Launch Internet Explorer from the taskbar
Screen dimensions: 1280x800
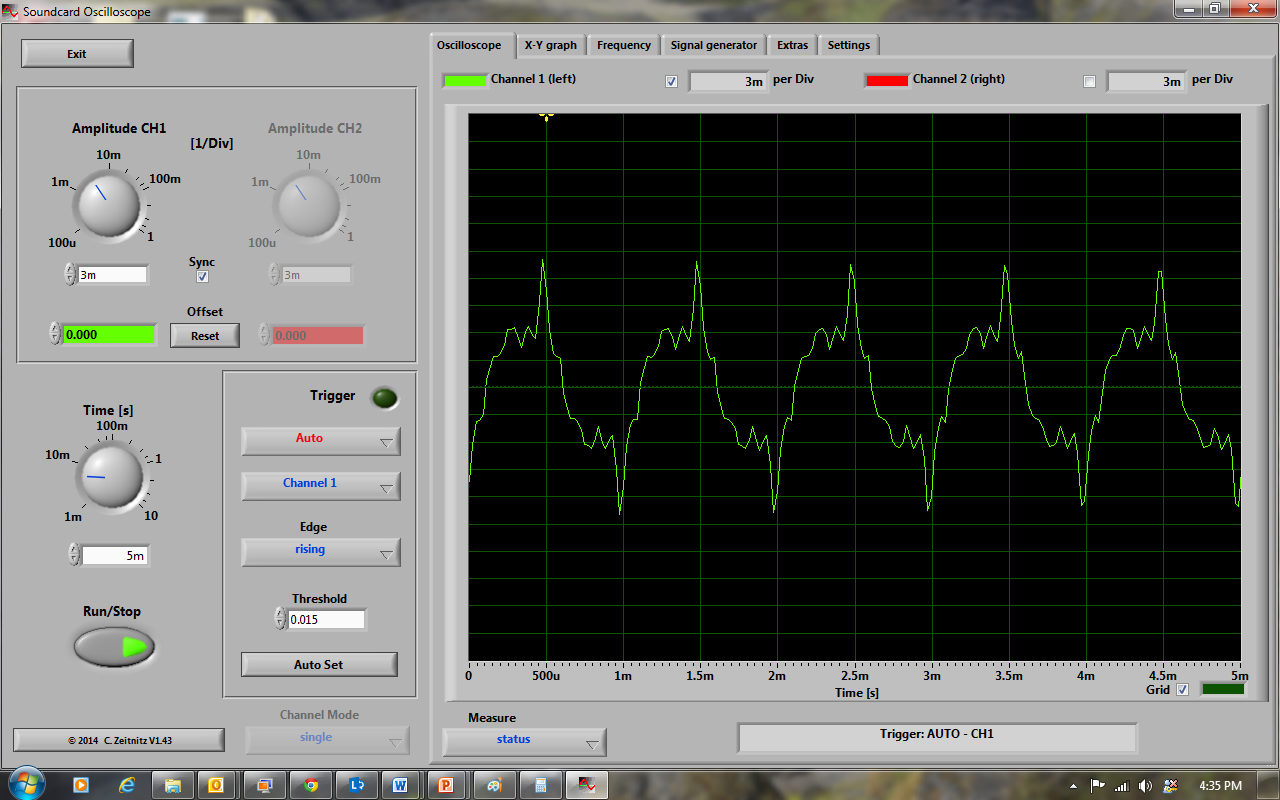click(x=127, y=785)
